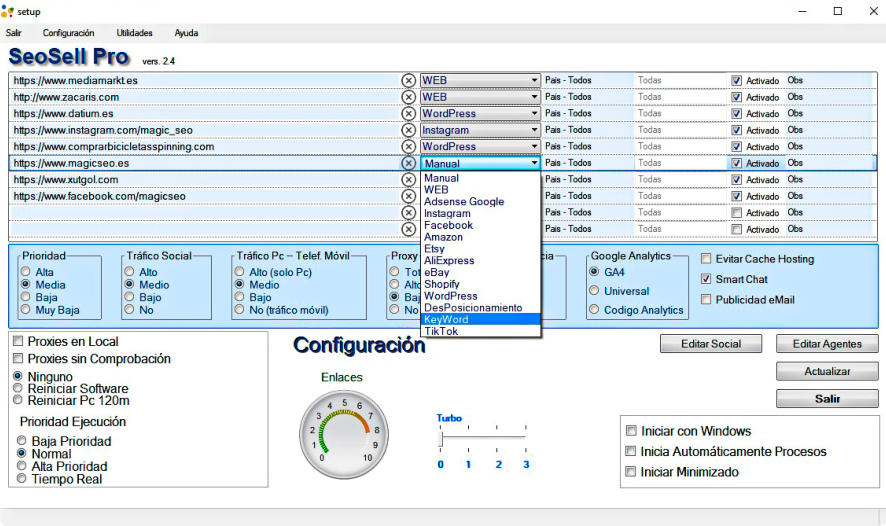Uncheck Activado for mediamarkt.es row
Viewport: 886px width, 526px height.
coord(736,80)
